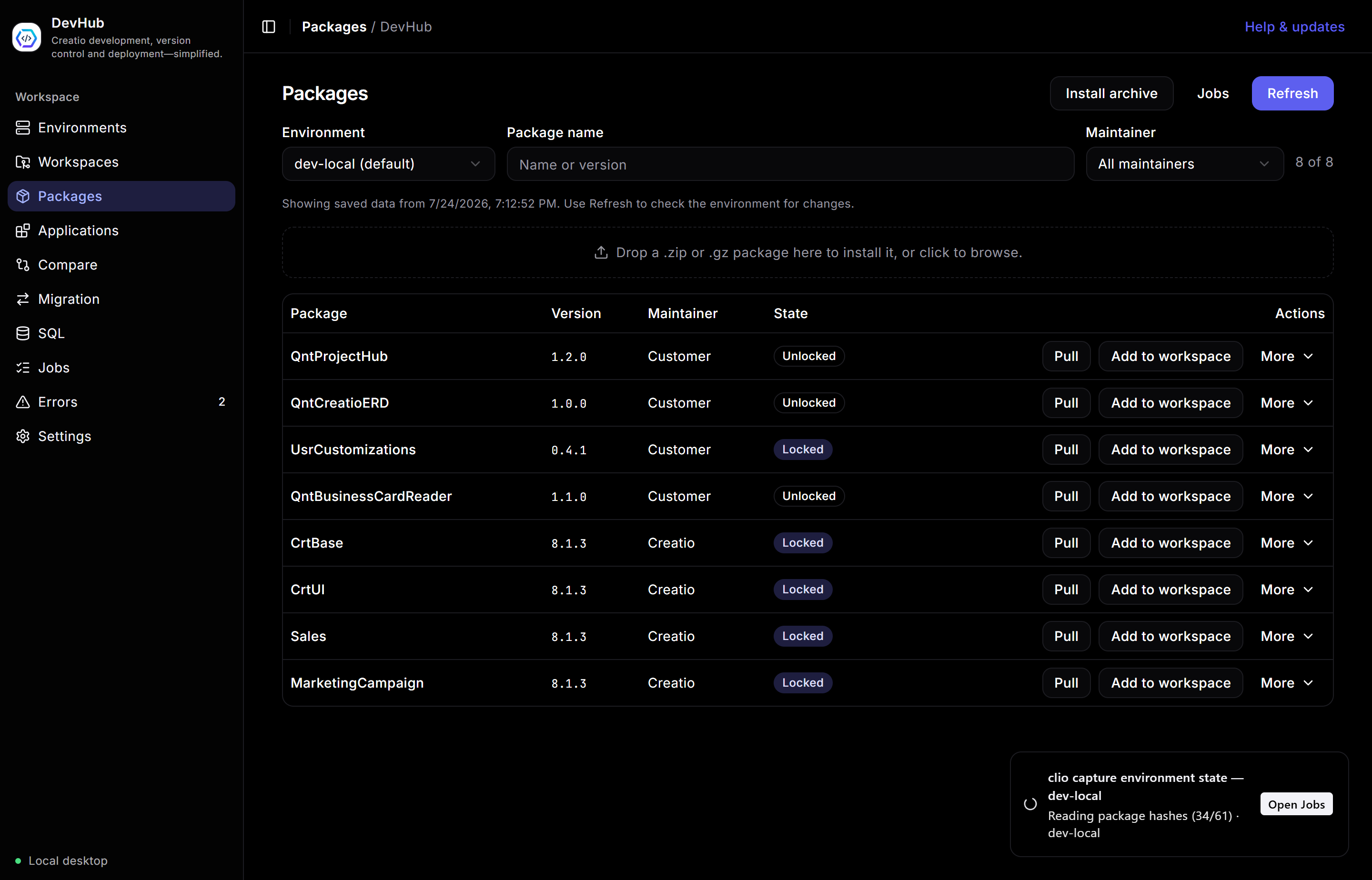Click the Compare branches icon
Screen dimensions: 1372x880
(x=23, y=265)
